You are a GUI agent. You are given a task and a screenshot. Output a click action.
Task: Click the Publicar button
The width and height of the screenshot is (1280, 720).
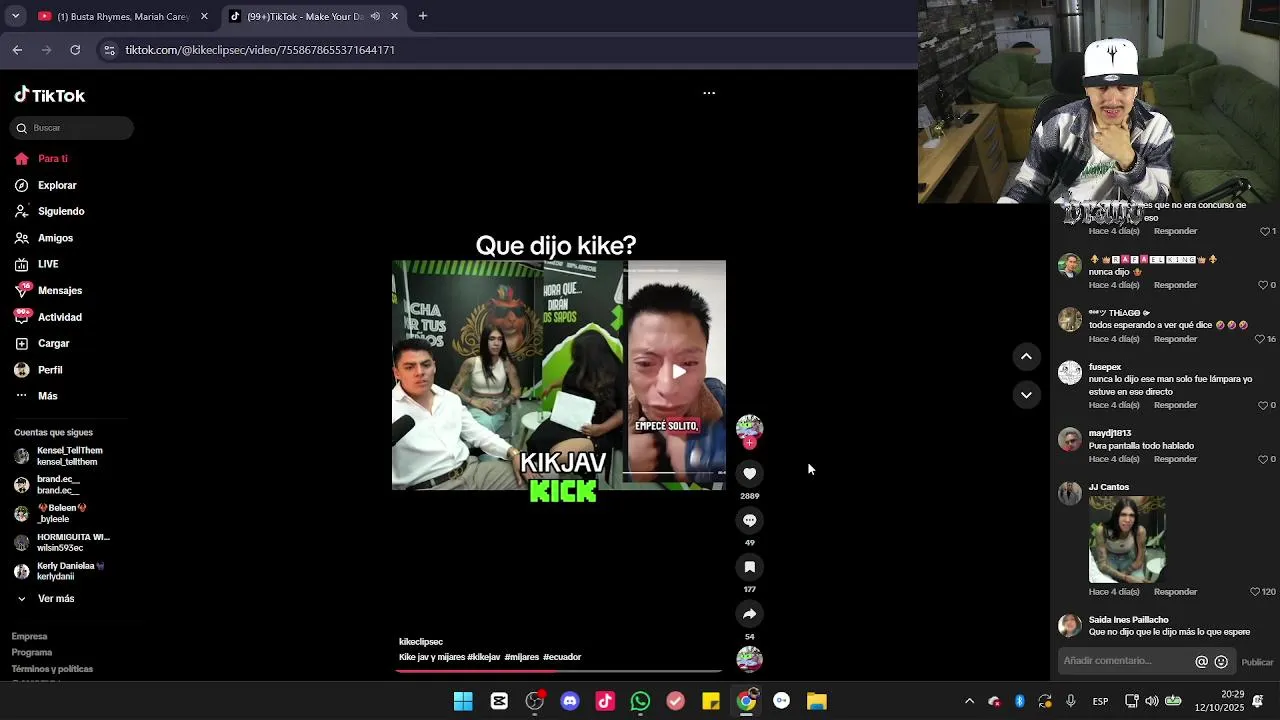point(1257,662)
